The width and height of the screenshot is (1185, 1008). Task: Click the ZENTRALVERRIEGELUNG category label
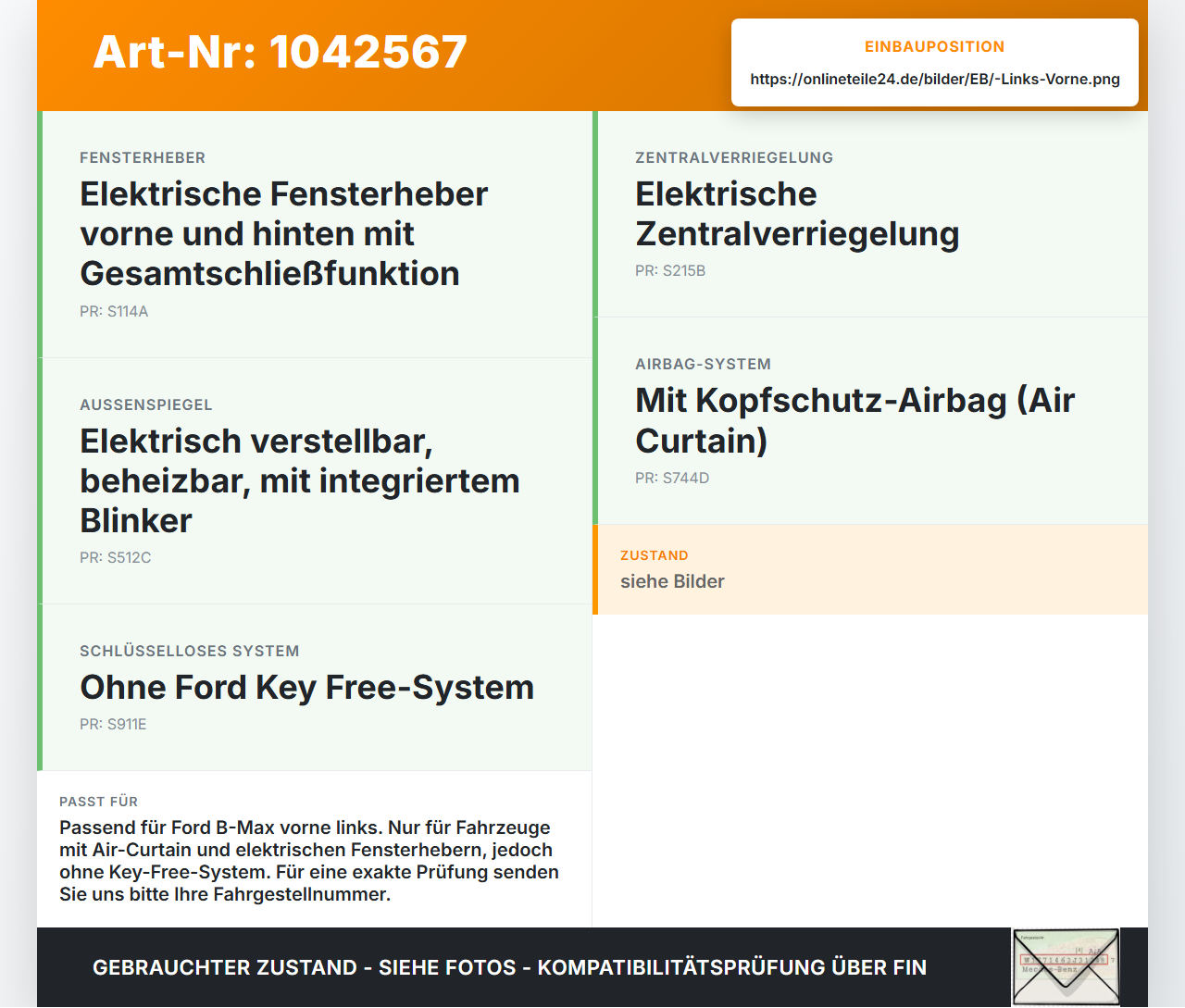(x=734, y=157)
